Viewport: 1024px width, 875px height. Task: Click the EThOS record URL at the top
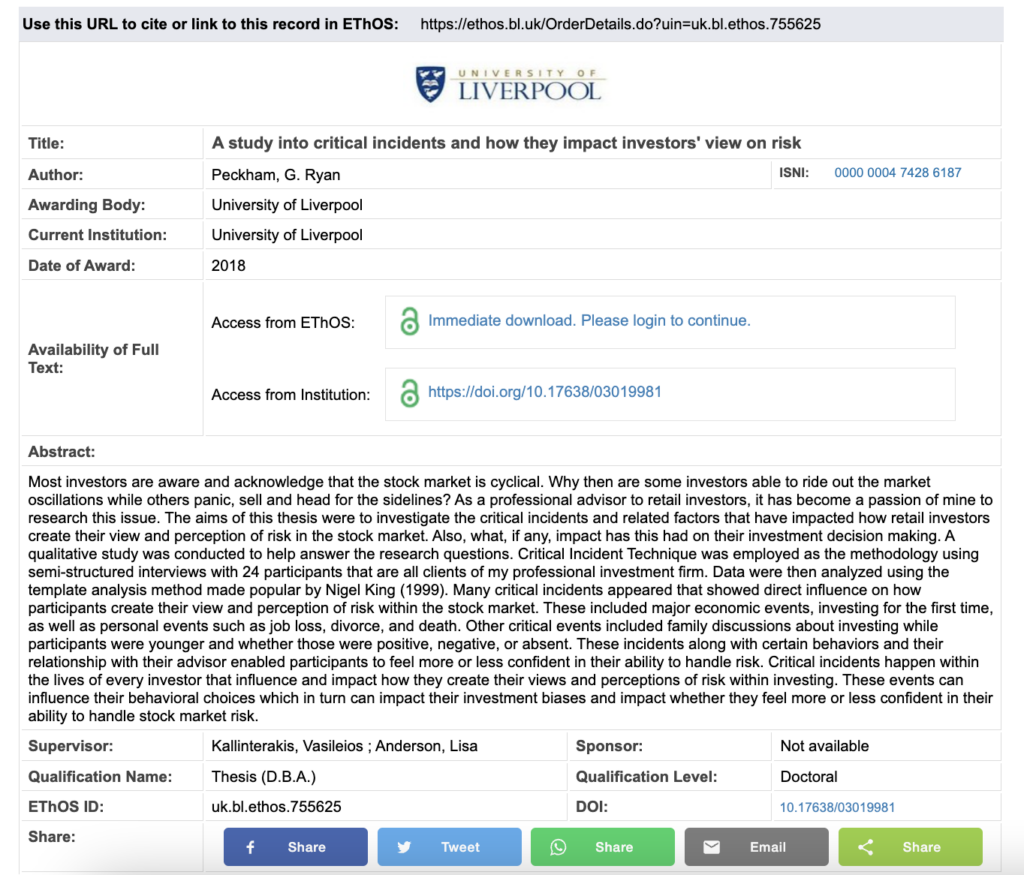[x=620, y=24]
